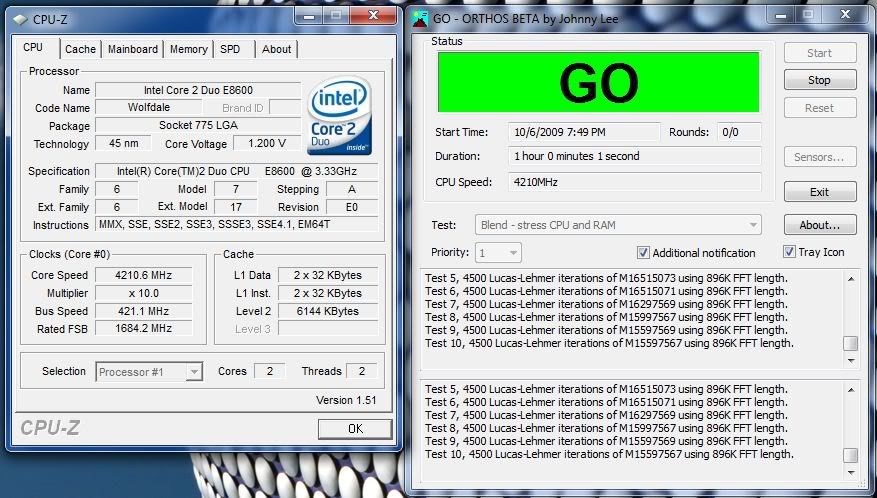Viewport: 877px width, 498px height.
Task: Toggle the Additional notification checkbox
Action: (x=643, y=253)
